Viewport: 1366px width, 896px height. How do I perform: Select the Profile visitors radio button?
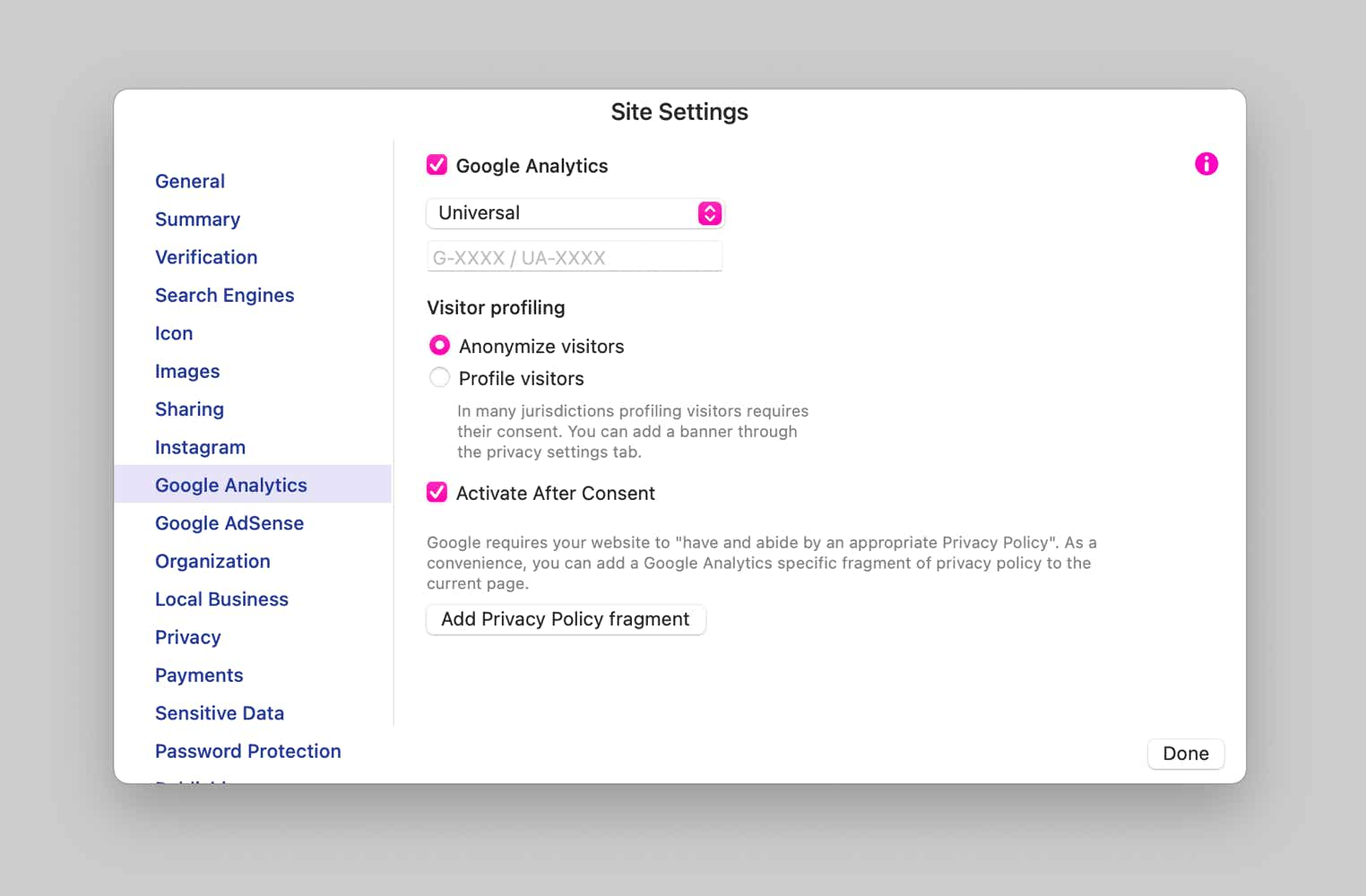(x=439, y=377)
